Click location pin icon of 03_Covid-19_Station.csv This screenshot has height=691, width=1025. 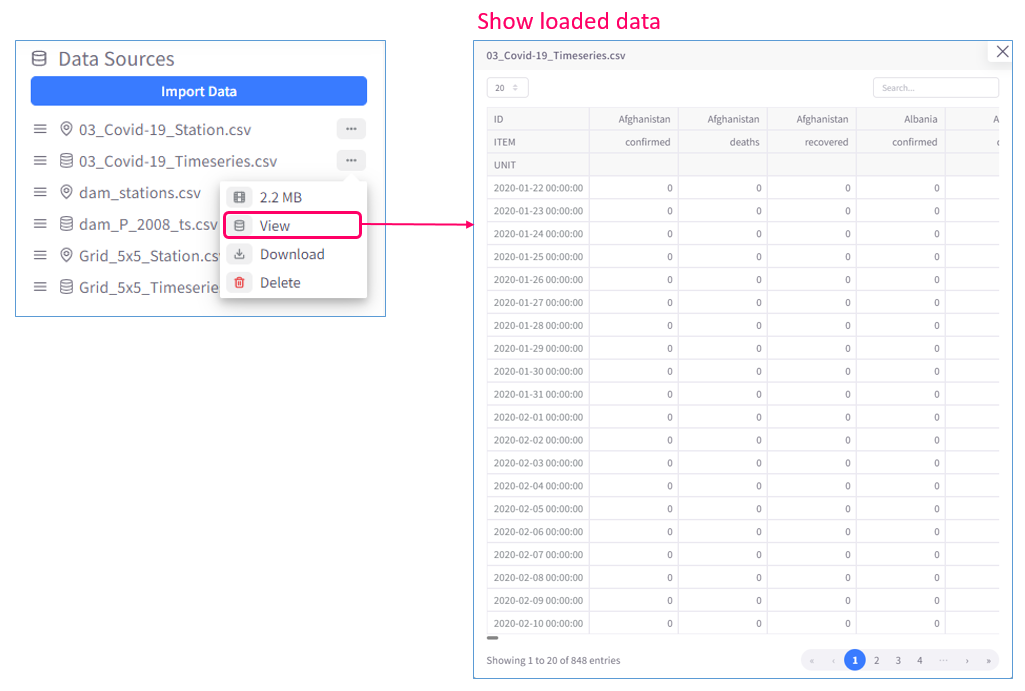pyautogui.click(x=66, y=129)
